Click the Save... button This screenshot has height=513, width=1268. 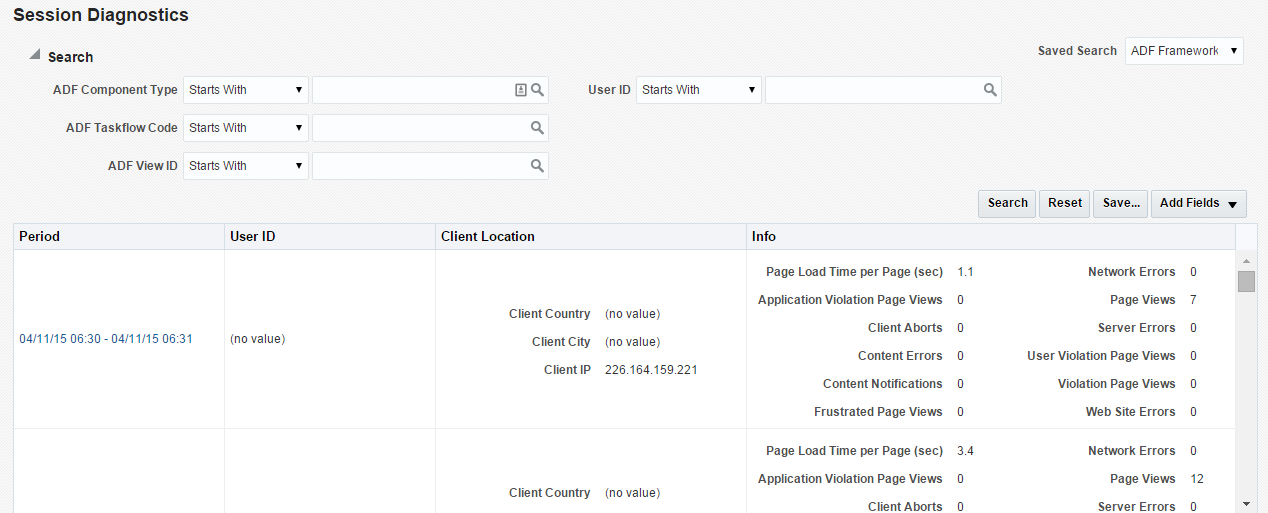click(1121, 203)
